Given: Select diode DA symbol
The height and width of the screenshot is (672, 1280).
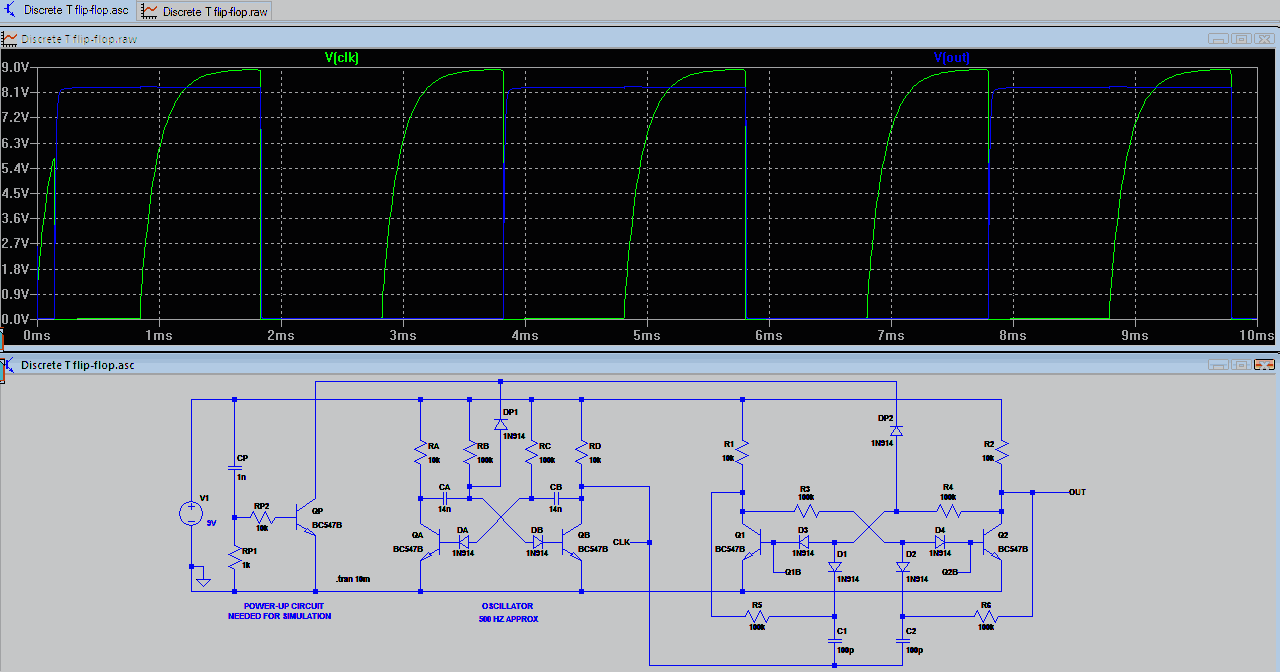Looking at the screenshot, I should pyautogui.click(x=462, y=540).
